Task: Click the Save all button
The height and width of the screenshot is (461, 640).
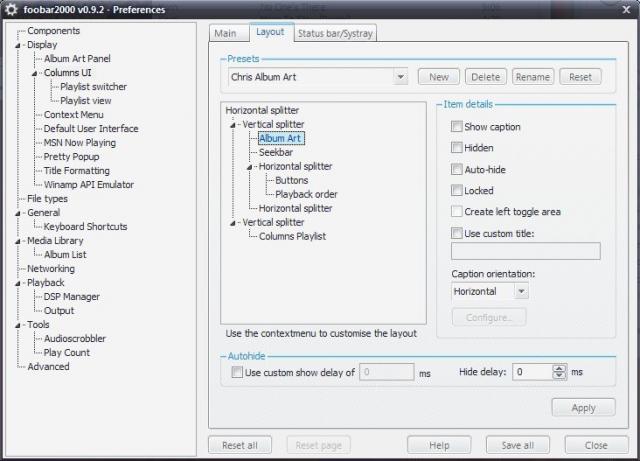Action: click(x=518, y=445)
